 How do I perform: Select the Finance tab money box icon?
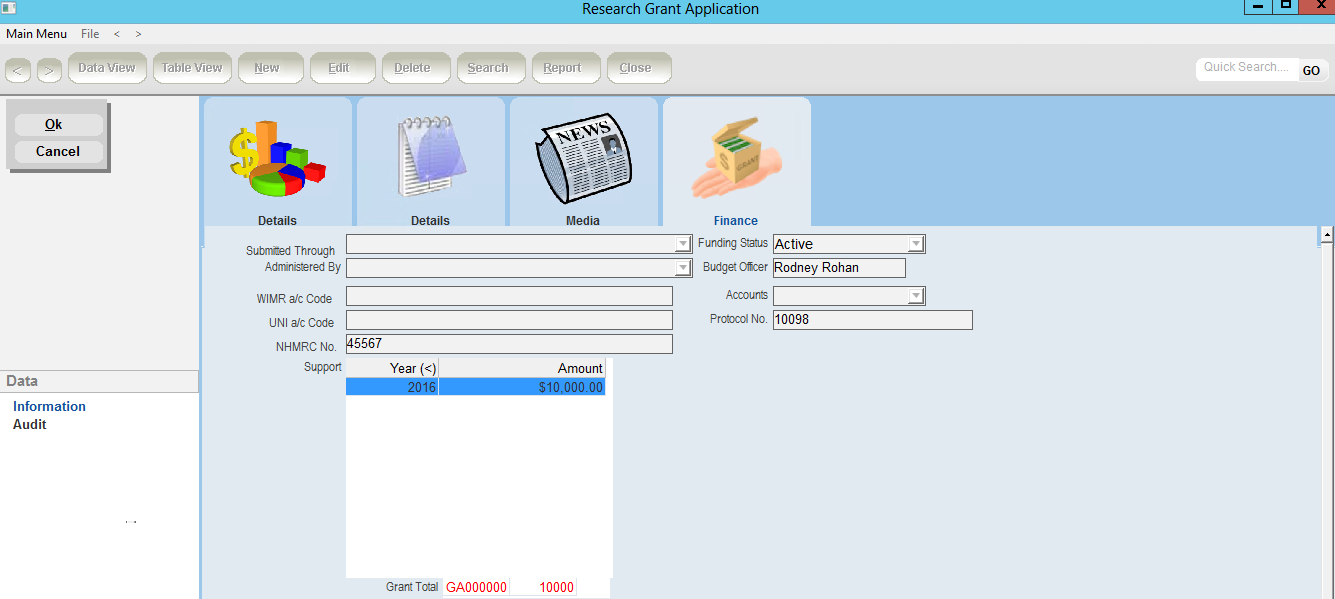coord(737,162)
